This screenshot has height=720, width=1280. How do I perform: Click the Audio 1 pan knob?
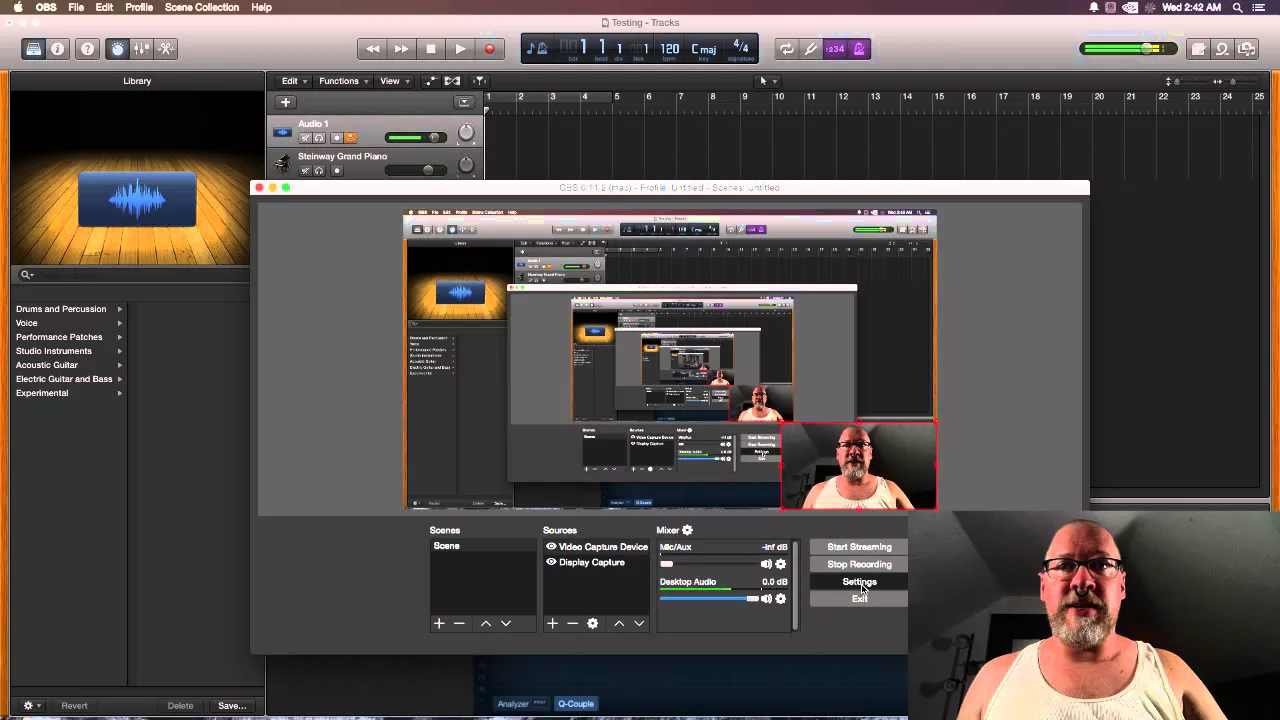coord(466,133)
